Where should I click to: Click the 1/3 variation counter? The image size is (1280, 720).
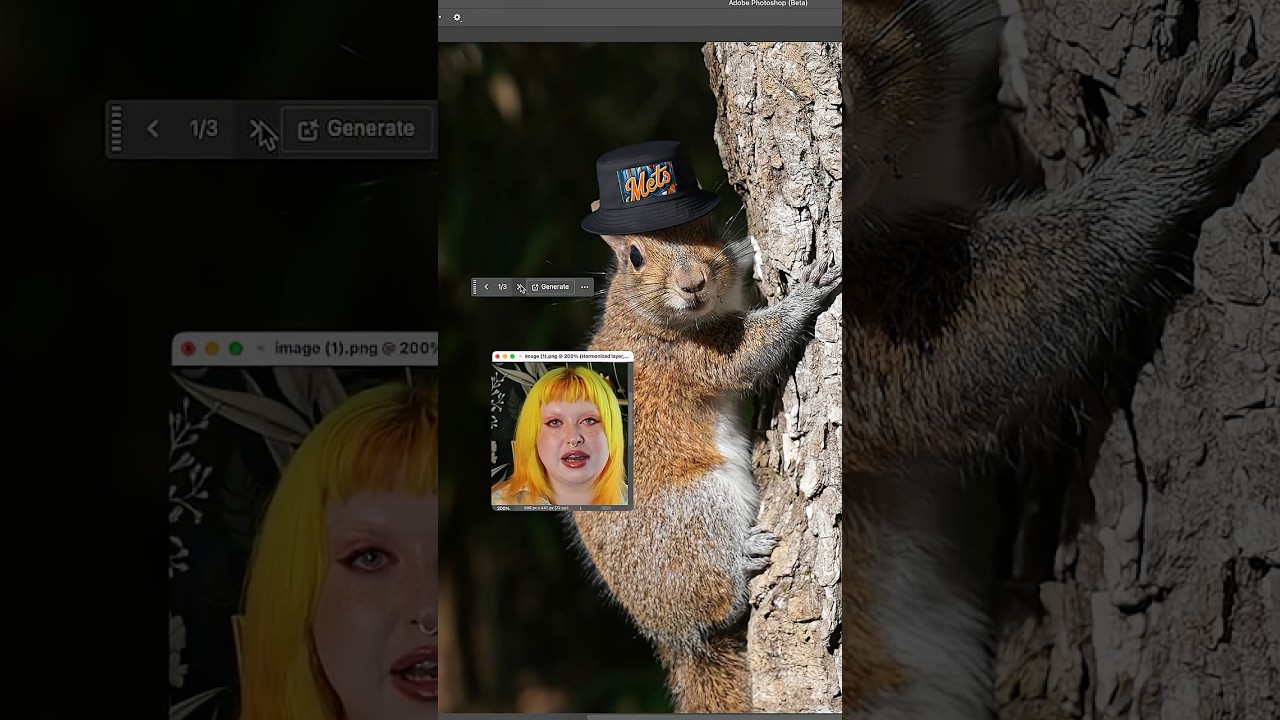[502, 287]
